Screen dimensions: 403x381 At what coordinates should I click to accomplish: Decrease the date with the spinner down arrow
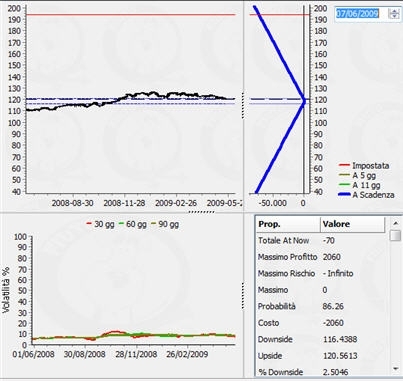click(x=395, y=16)
